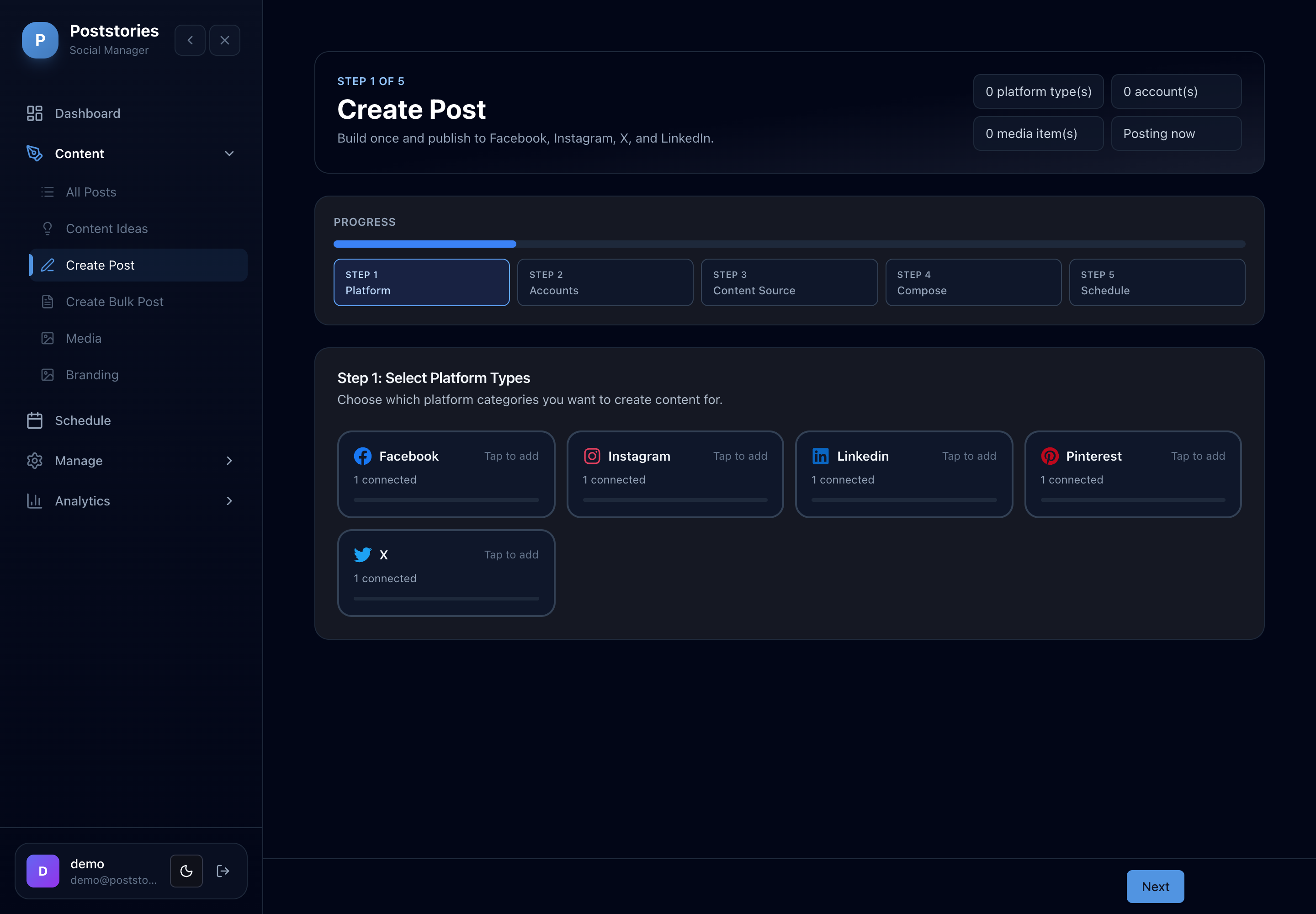Log out using the exit icon

[x=223, y=871]
